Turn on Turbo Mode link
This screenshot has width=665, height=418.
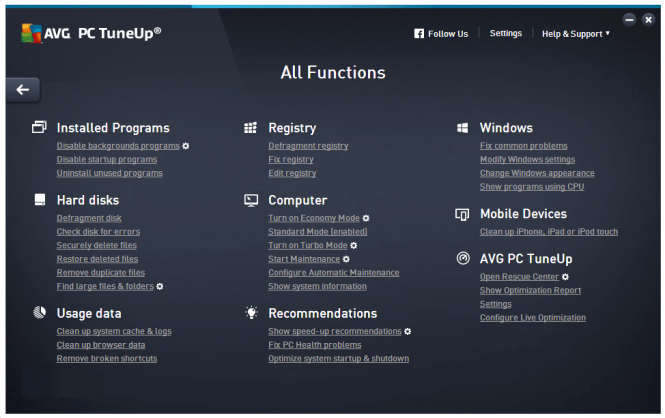point(308,245)
